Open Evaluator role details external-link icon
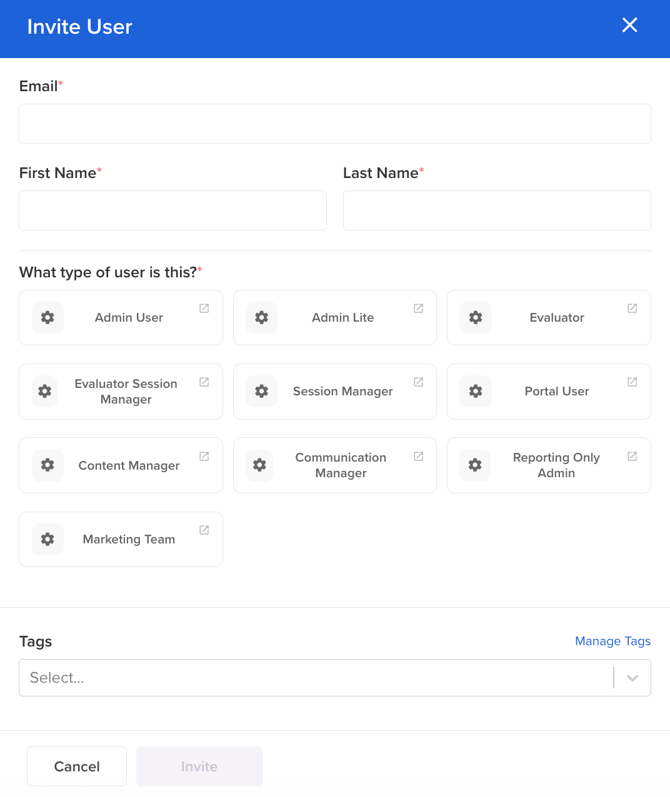The image size is (670, 797). pos(632,308)
